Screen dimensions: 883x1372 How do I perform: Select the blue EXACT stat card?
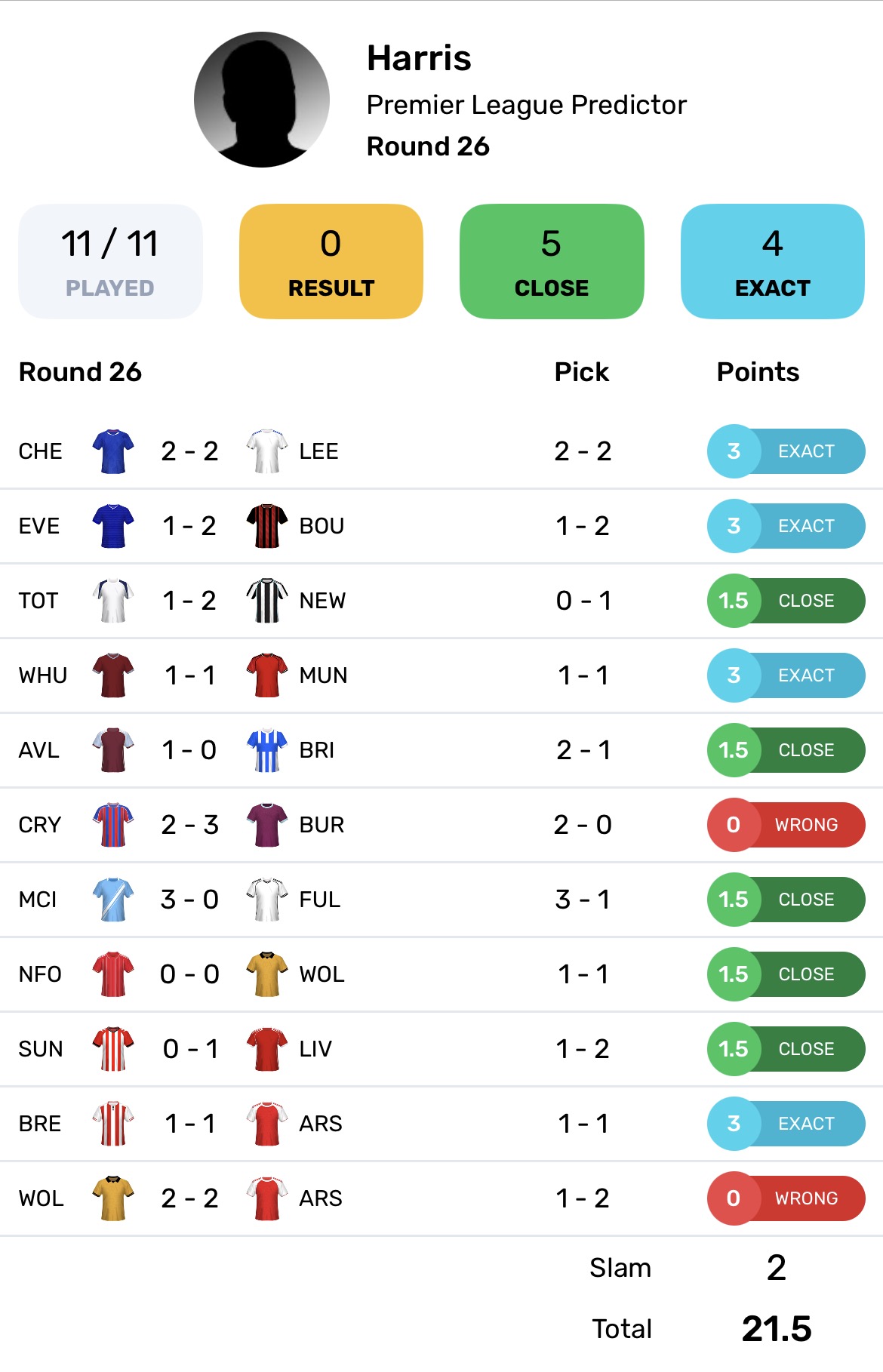tap(772, 261)
